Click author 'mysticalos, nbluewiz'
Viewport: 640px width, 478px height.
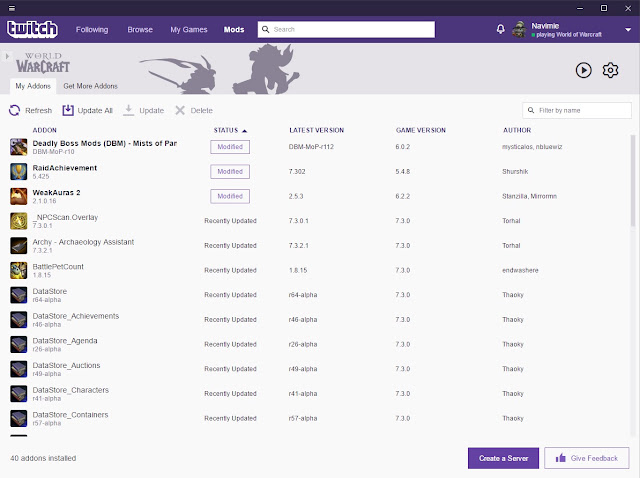(532, 147)
